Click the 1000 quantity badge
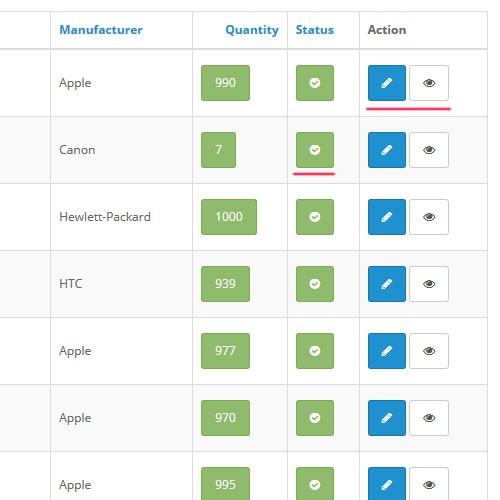Screen dimensions: 500x500 [x=229, y=217]
